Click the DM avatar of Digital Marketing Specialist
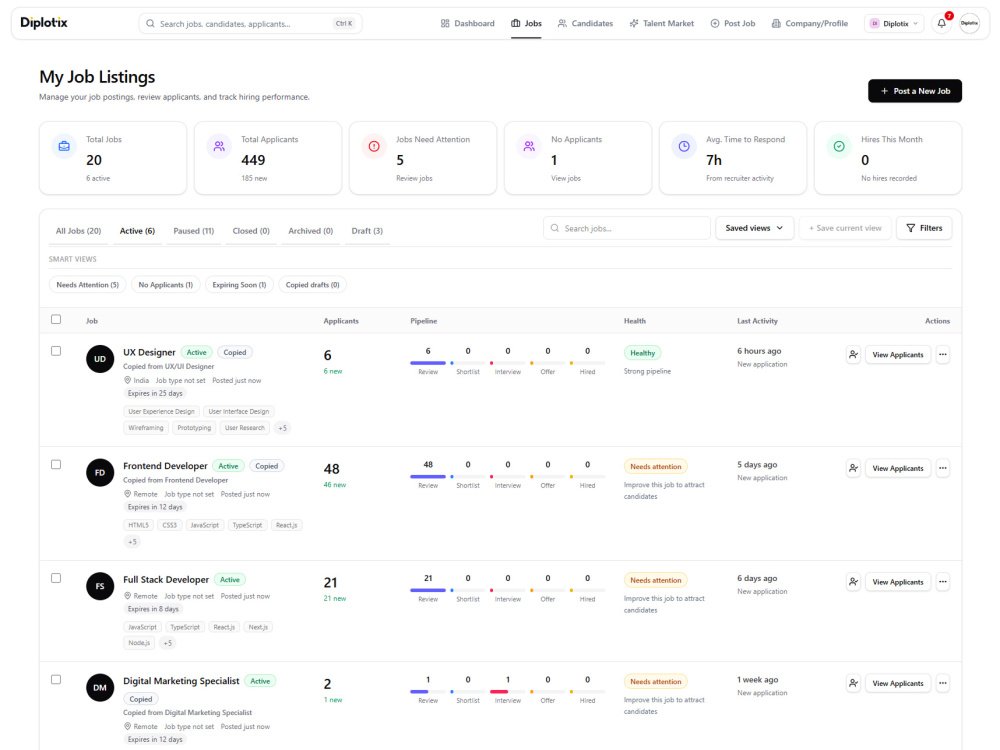The image size is (1000, 750). tap(100, 688)
